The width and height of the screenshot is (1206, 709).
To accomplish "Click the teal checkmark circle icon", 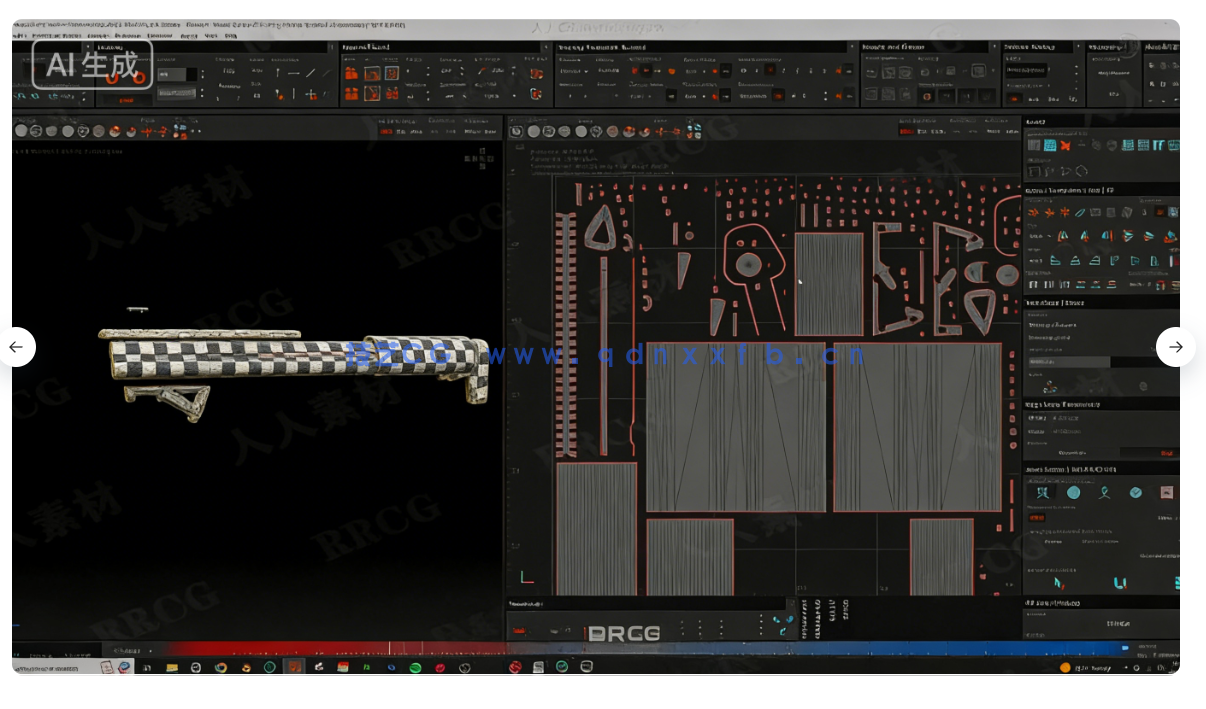I will coord(1136,492).
